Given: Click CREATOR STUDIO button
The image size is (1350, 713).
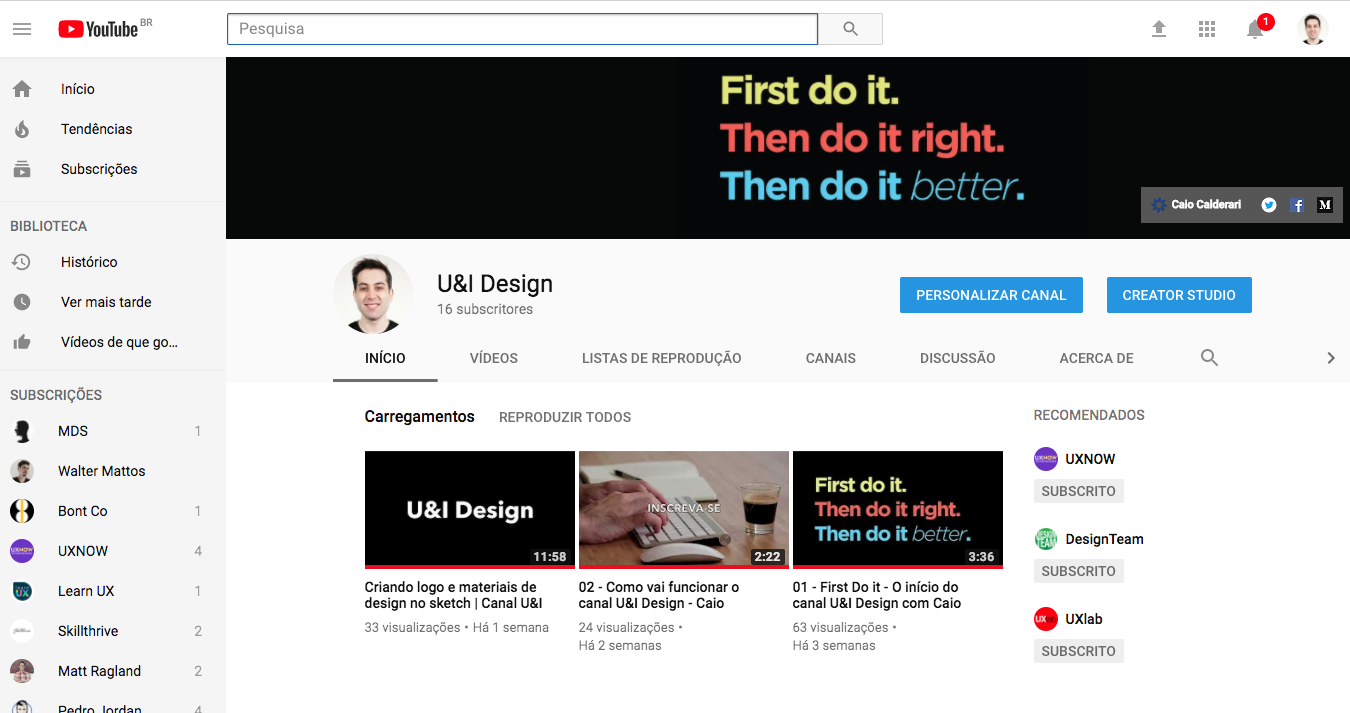Looking at the screenshot, I should pos(1179,295).
